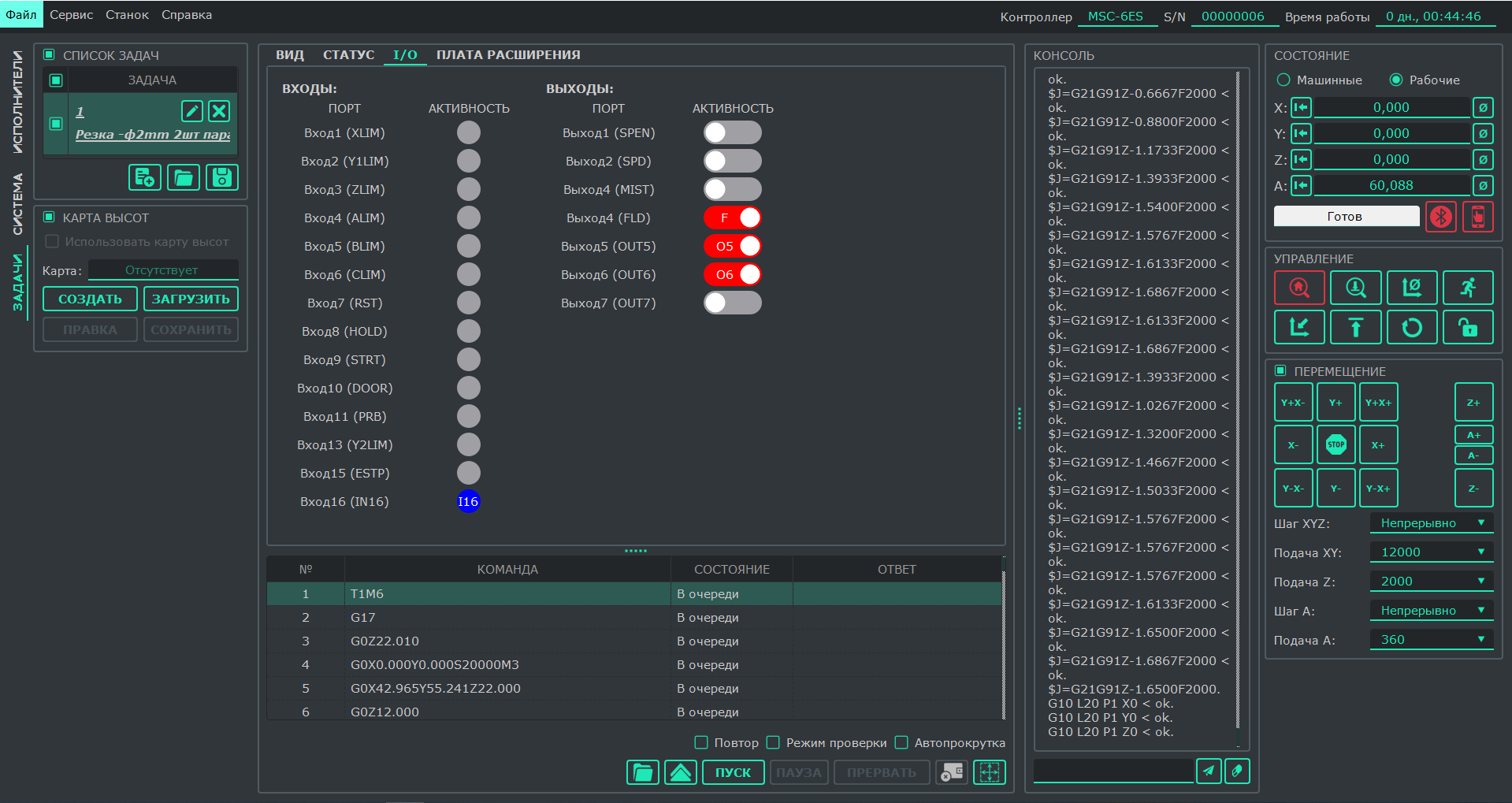Open the Шаг XYZ dropdown
Screen dimensions: 1512x803
pyautogui.click(x=1432, y=523)
